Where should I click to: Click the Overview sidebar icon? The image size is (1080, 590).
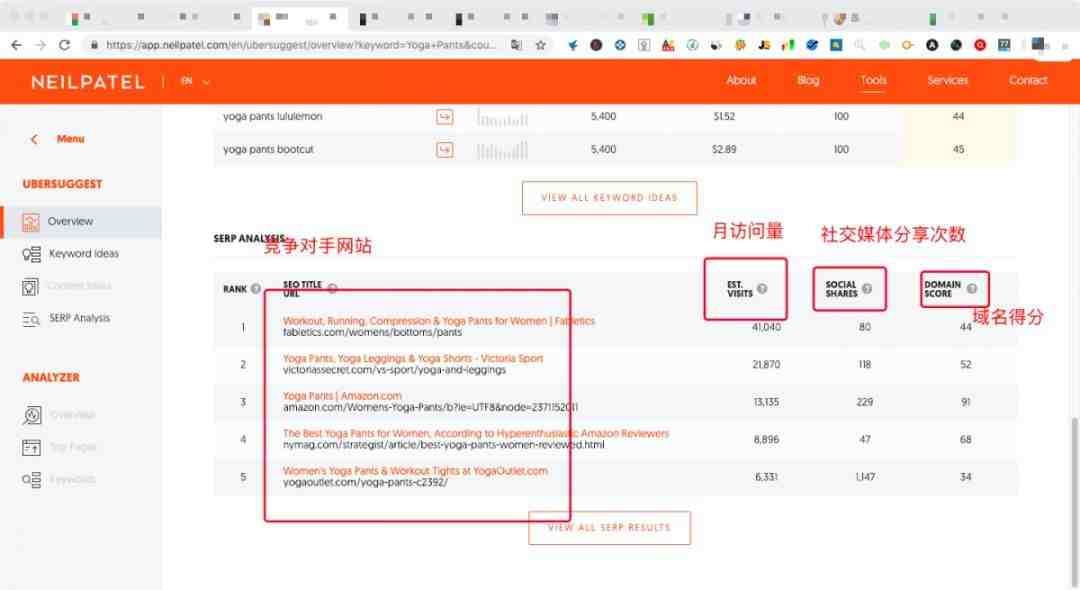pyautogui.click(x=30, y=222)
